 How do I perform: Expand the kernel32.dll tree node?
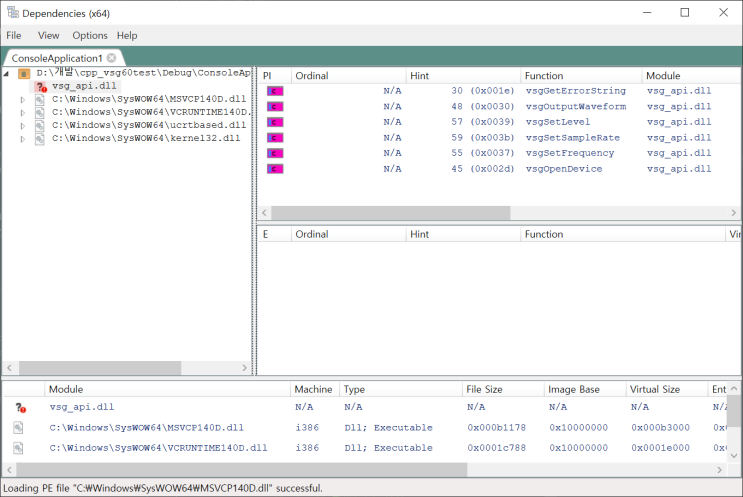click(23, 139)
